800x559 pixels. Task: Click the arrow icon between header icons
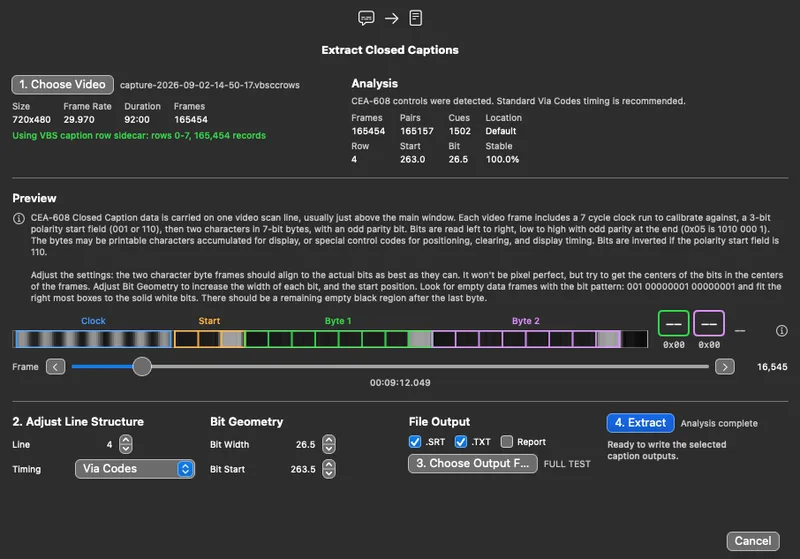coord(391,19)
